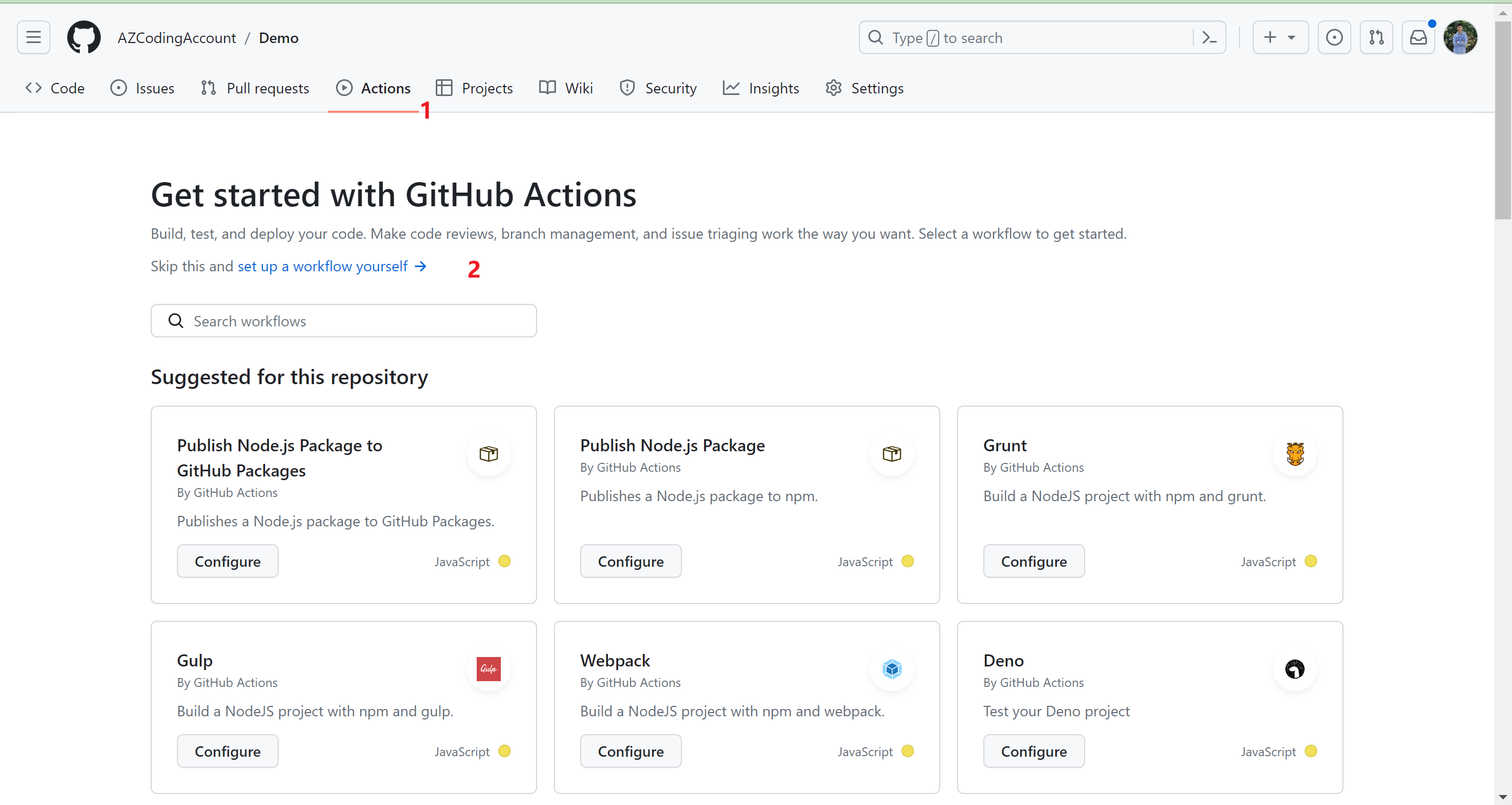Open the command palette icon
Image resolution: width=1512 pixels, height=805 pixels.
coord(1209,38)
